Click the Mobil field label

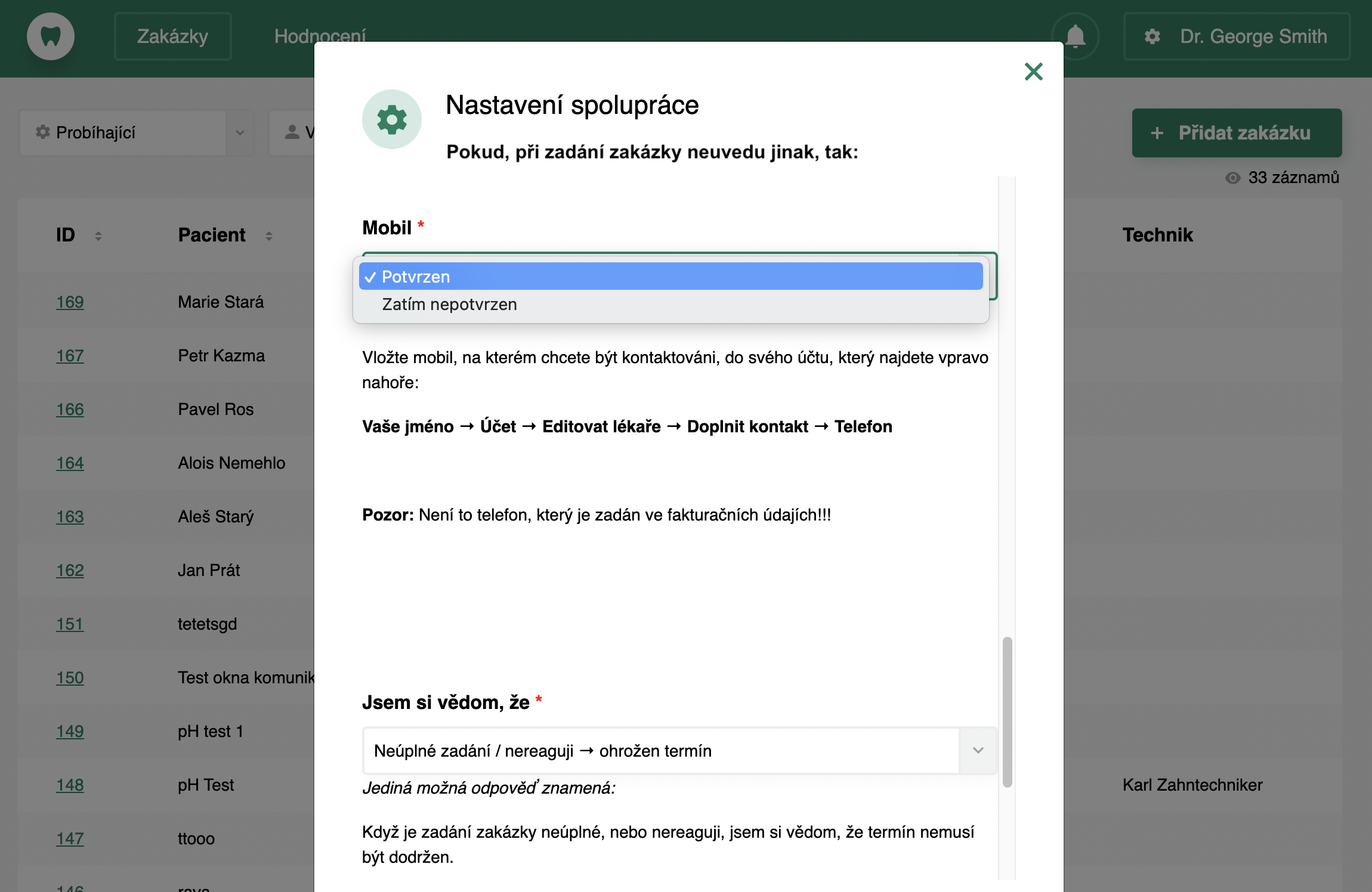[x=387, y=228]
